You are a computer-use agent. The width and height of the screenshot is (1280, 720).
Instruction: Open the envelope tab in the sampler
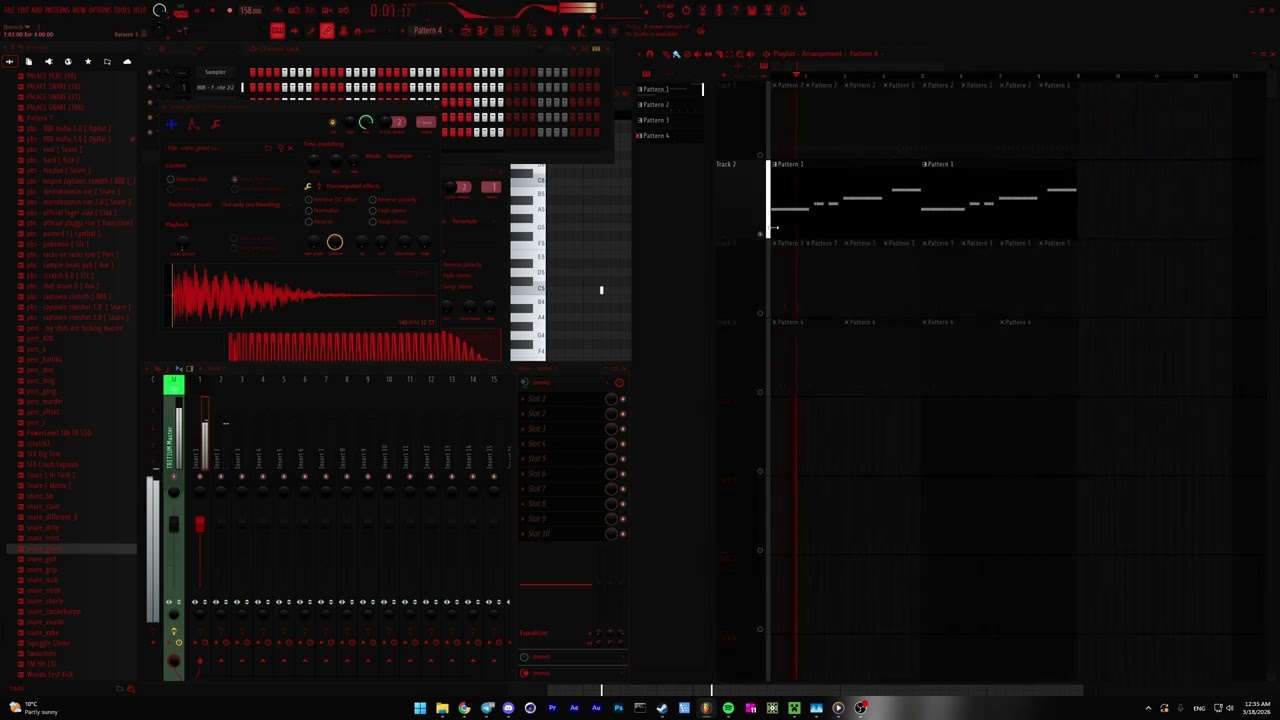(193, 124)
